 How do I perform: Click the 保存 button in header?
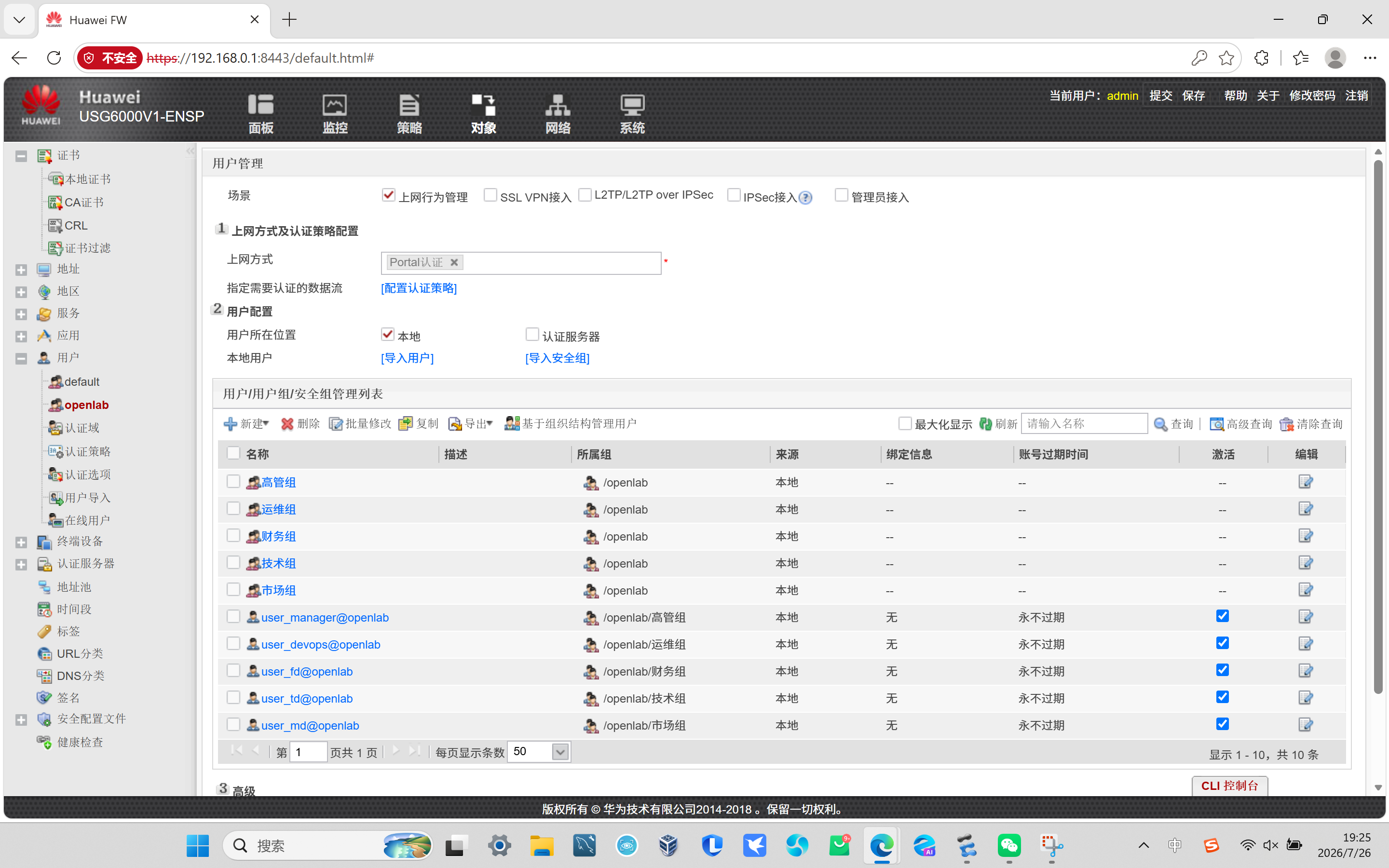pos(1193,95)
